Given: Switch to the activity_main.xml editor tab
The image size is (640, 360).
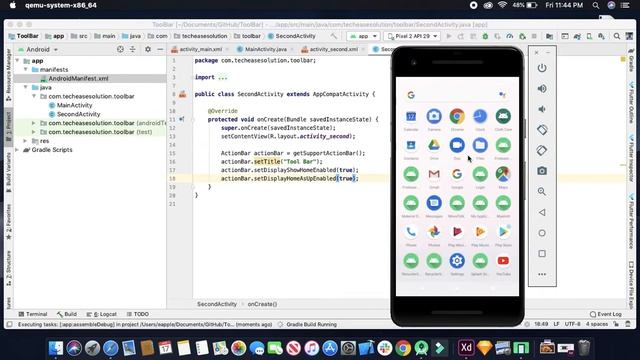Looking at the screenshot, I should coord(200,49).
